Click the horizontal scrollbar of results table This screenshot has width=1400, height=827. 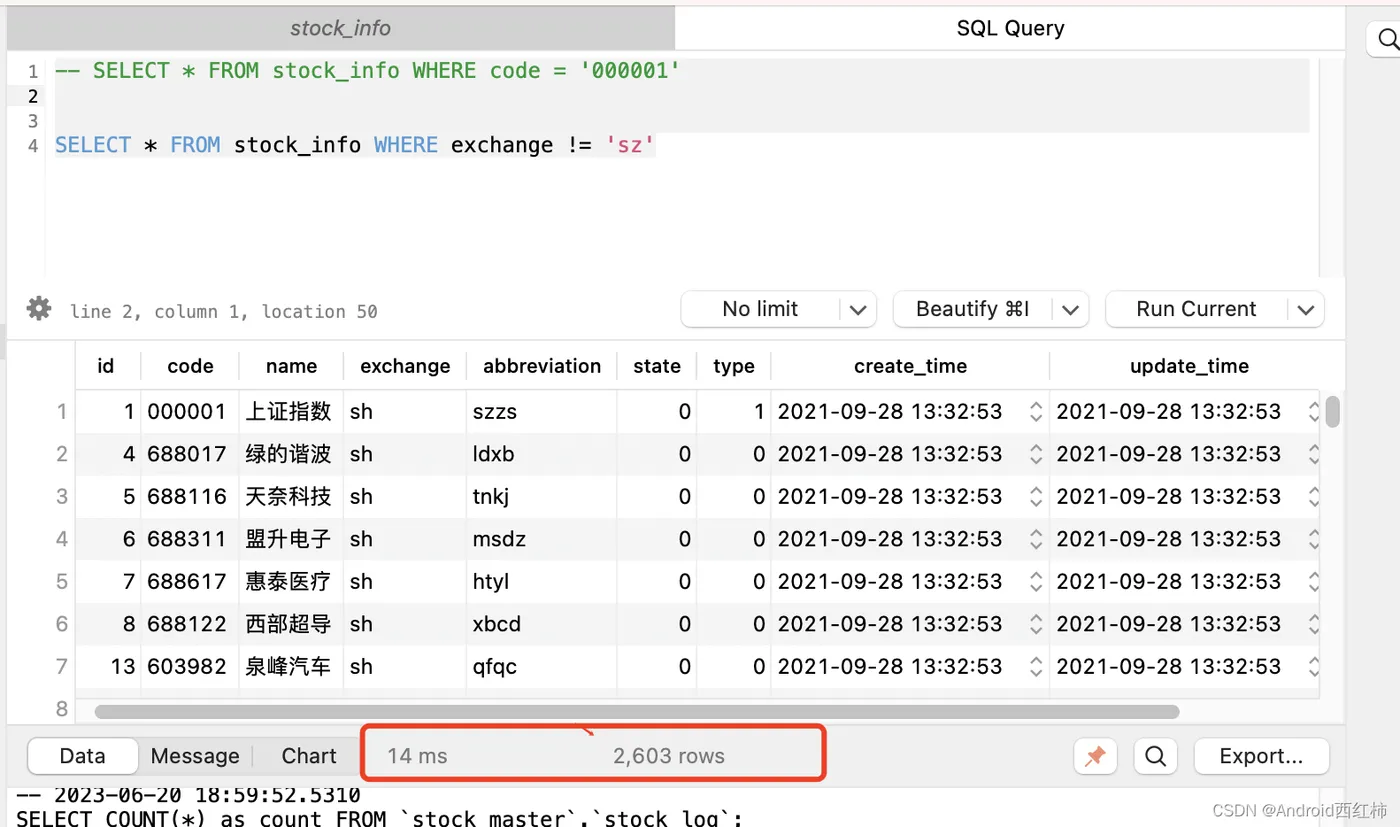[x=637, y=712]
